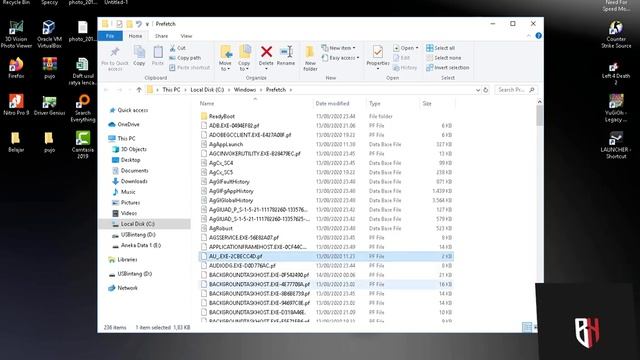Image resolution: width=640 pixels, height=360 pixels.
Task: Open Oracle VM VirtualBox desktop icon
Action: tap(49, 34)
